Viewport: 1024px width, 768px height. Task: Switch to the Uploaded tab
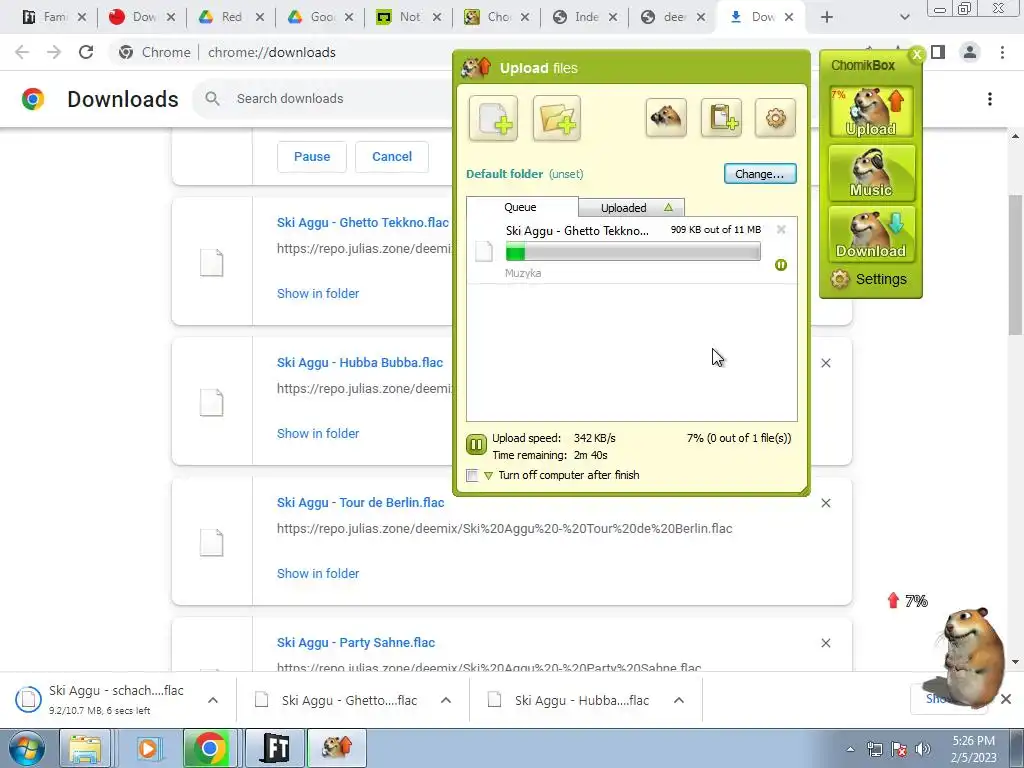[x=632, y=208]
